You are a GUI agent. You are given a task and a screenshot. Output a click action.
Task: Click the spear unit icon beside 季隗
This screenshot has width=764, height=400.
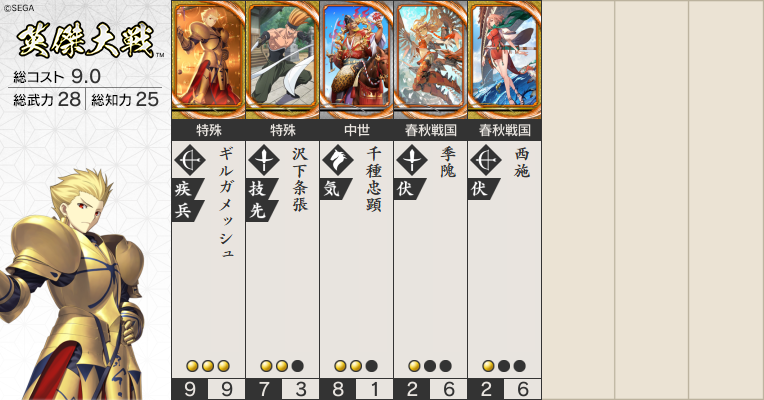coord(412,160)
